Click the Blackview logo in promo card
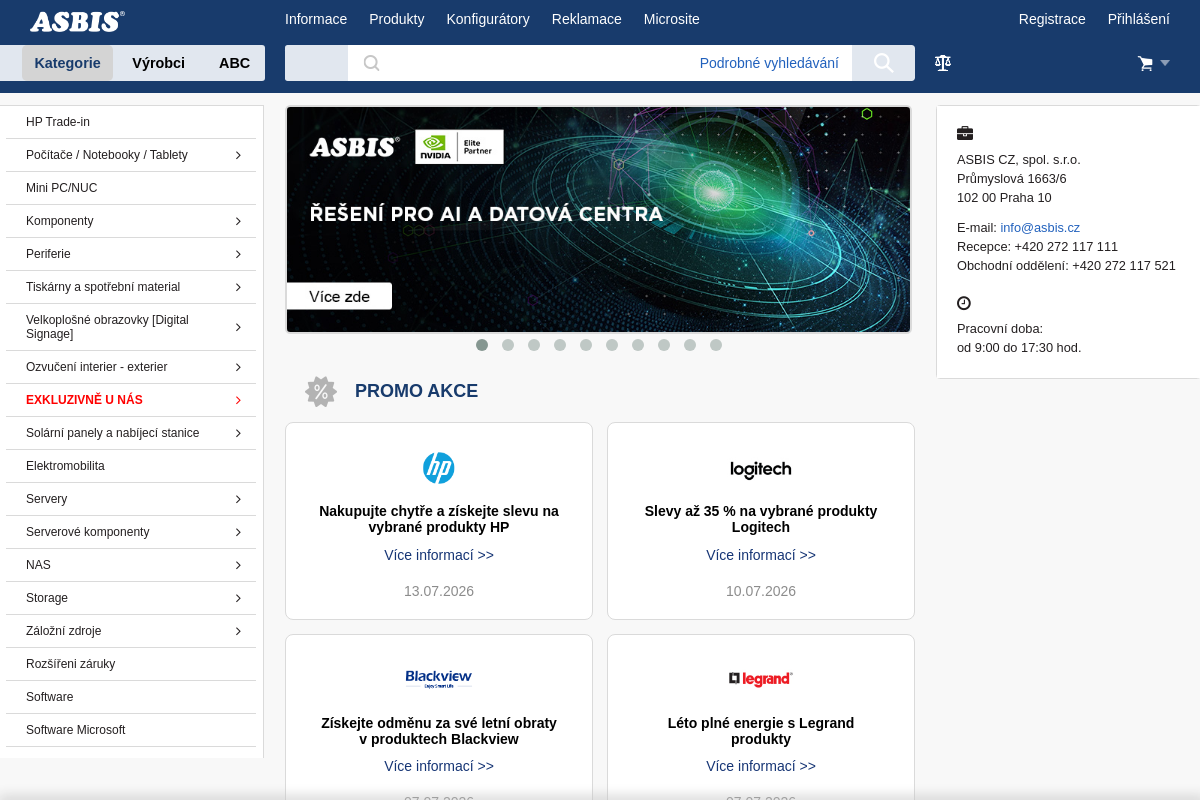Viewport: 1200px width, 800px height. point(439,678)
